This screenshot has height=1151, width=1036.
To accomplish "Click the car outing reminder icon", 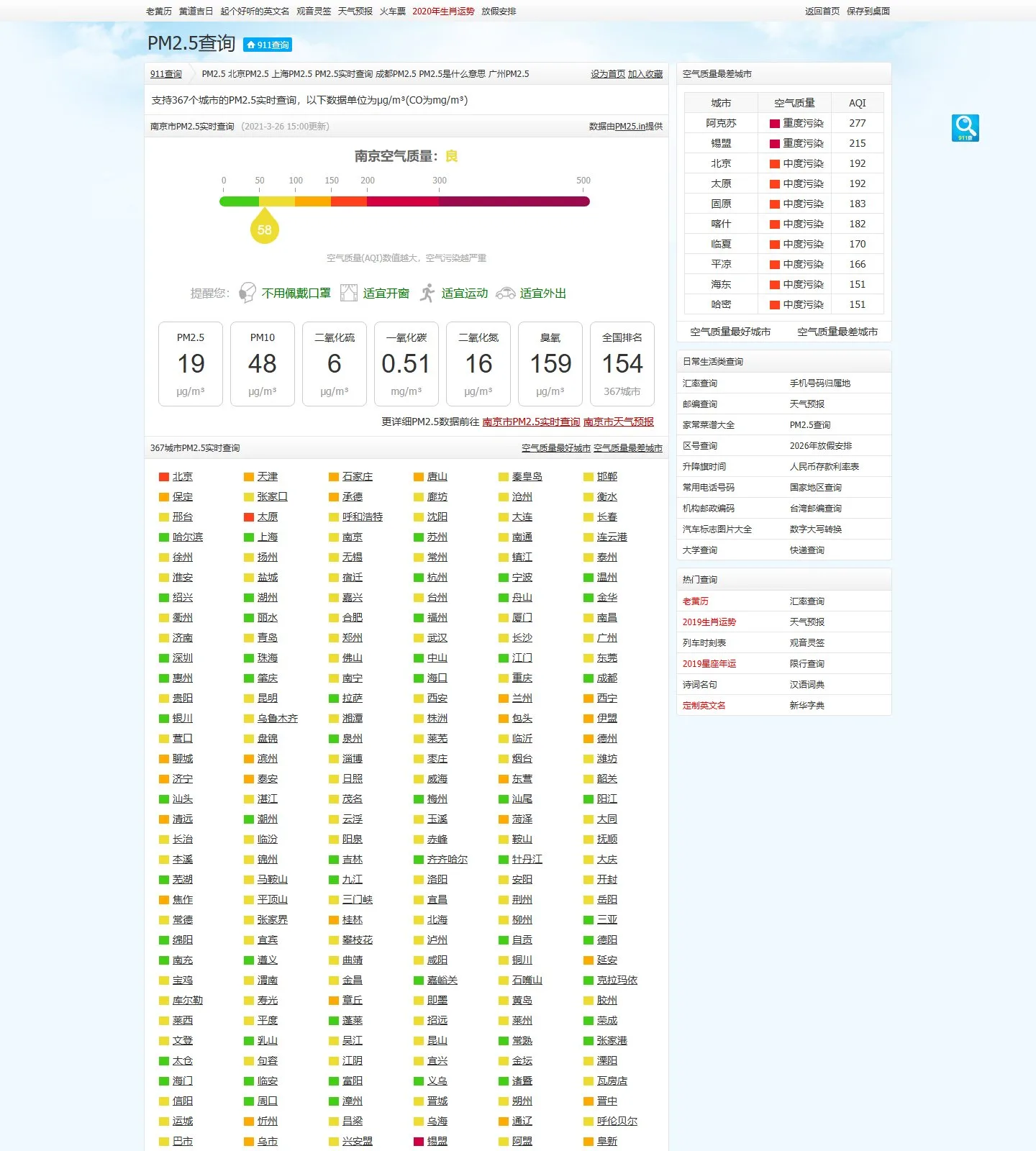I will [506, 293].
